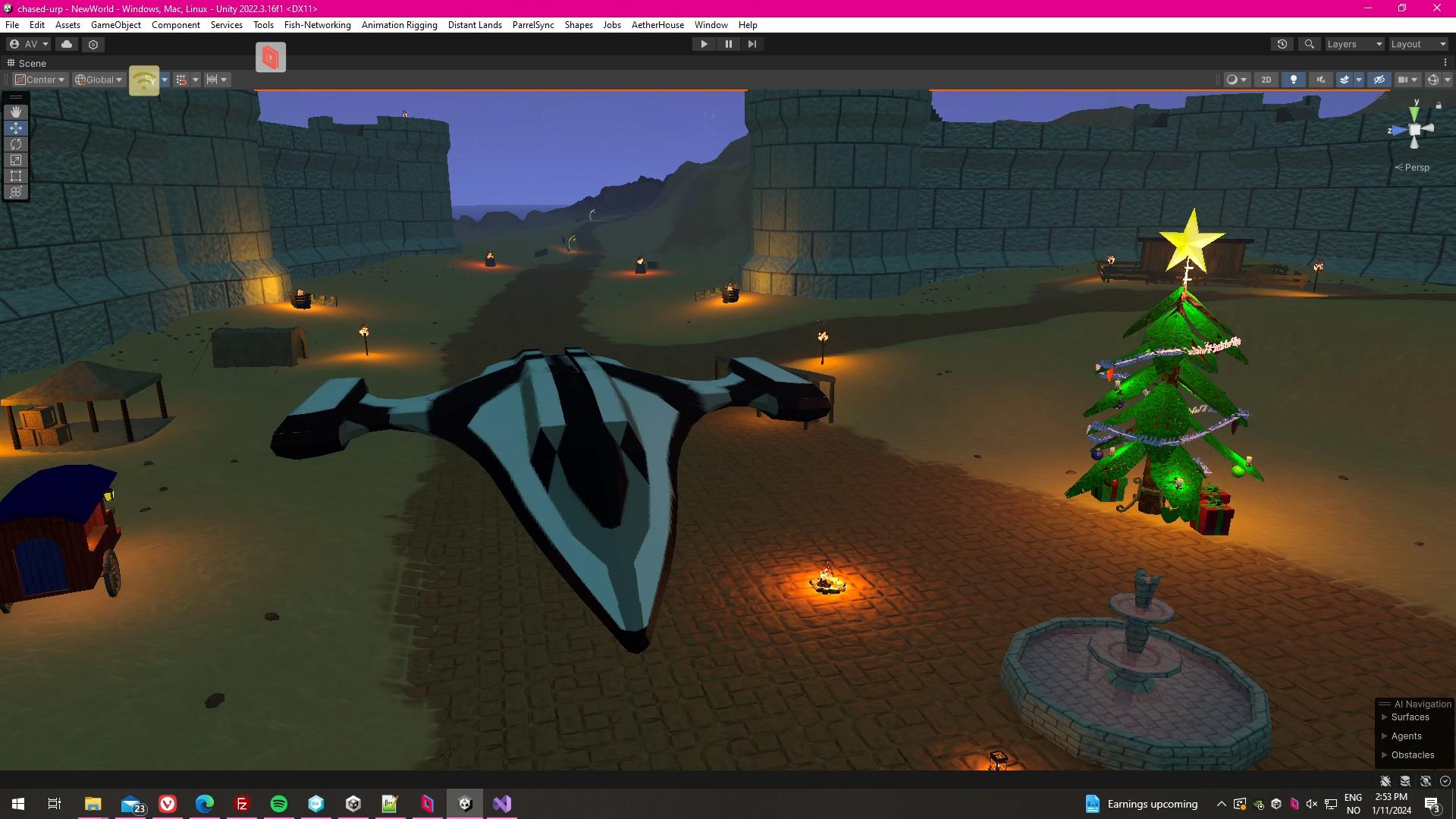Open the Layers dropdown

(1354, 44)
